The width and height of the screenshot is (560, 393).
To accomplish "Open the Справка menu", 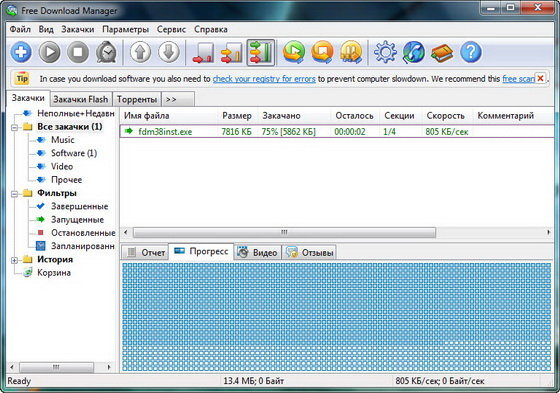I will [x=211, y=29].
